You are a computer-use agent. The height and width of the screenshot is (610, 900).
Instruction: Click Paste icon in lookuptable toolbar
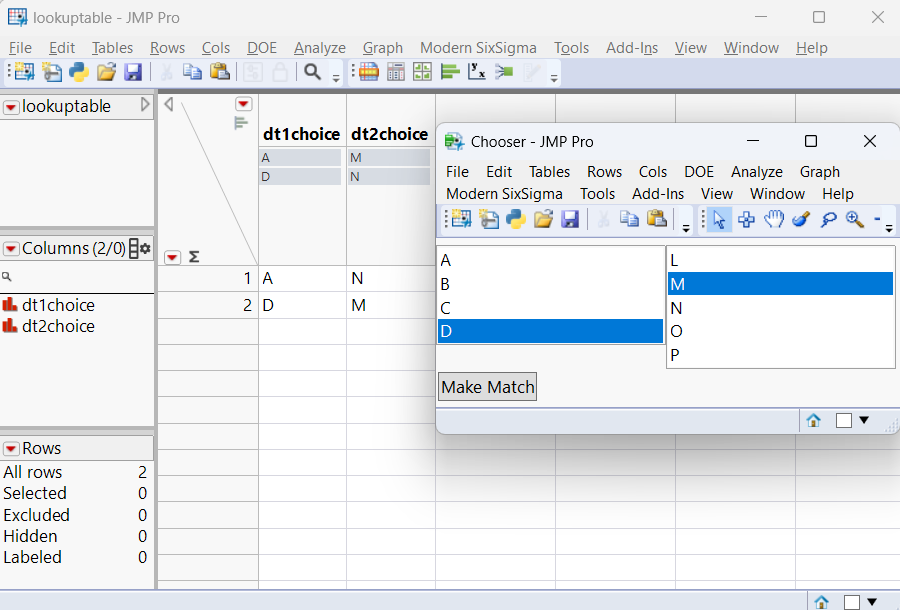click(220, 72)
